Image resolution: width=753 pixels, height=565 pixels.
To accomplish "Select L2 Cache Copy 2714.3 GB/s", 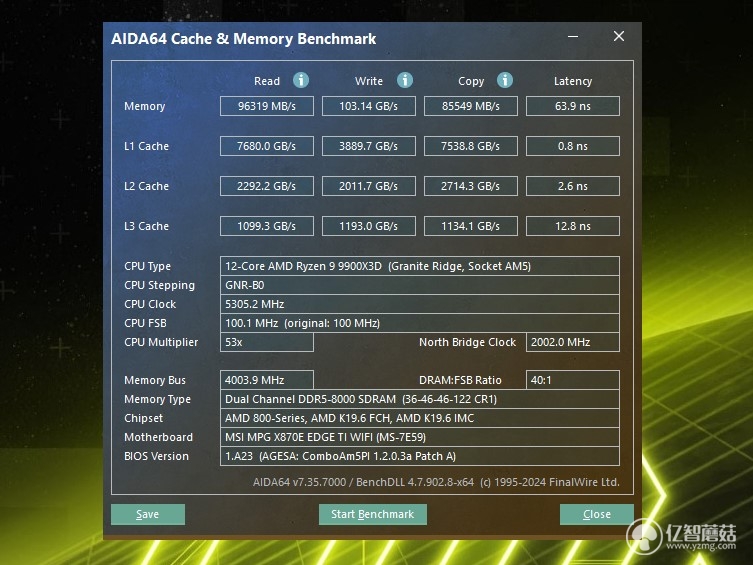I will point(471,186).
